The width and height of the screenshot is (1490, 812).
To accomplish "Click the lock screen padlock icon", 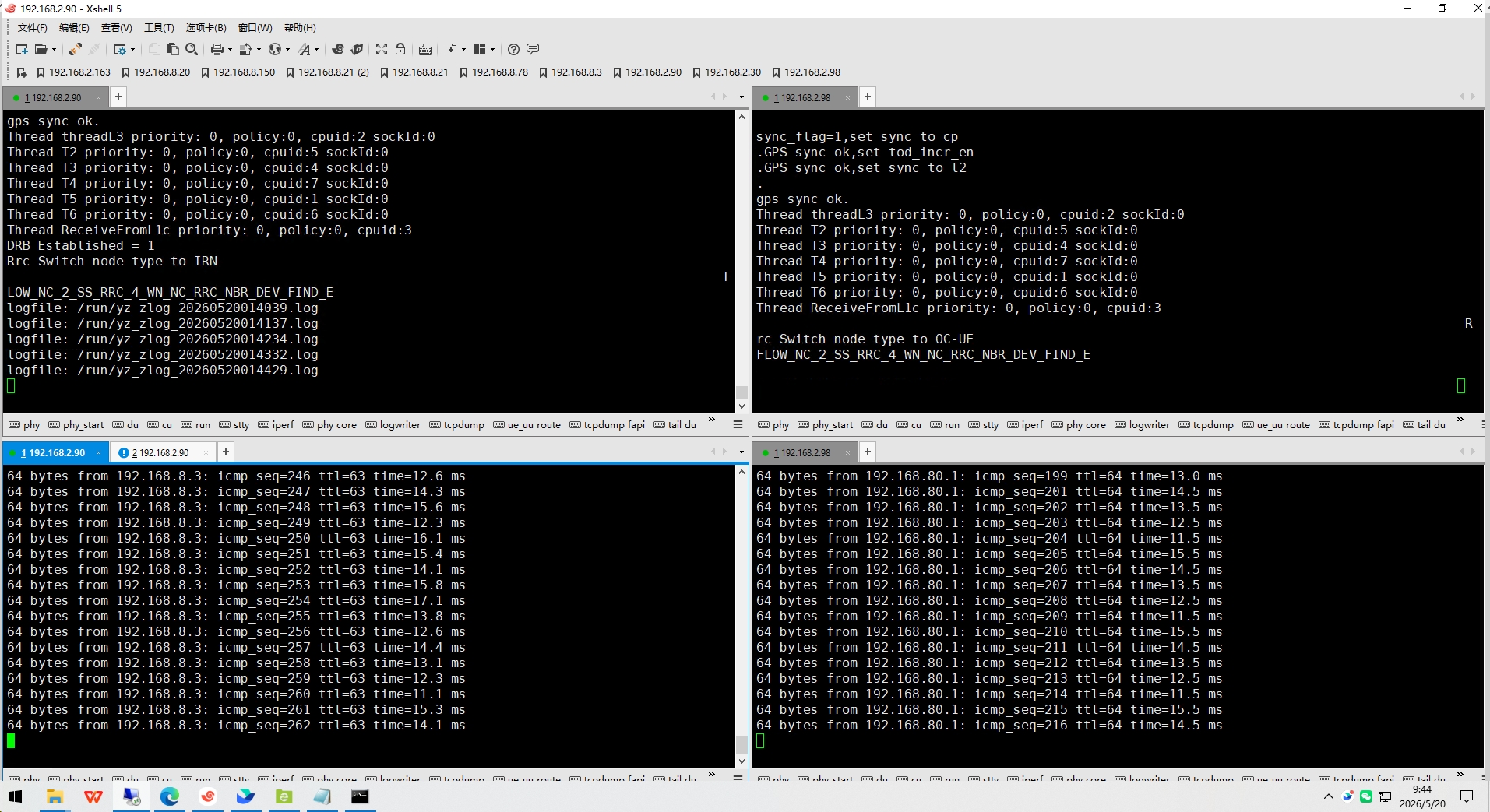I will click(x=400, y=49).
